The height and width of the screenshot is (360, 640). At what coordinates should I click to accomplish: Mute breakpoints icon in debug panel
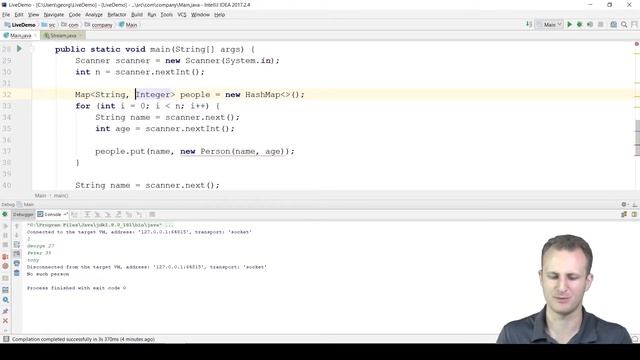coord(5,266)
